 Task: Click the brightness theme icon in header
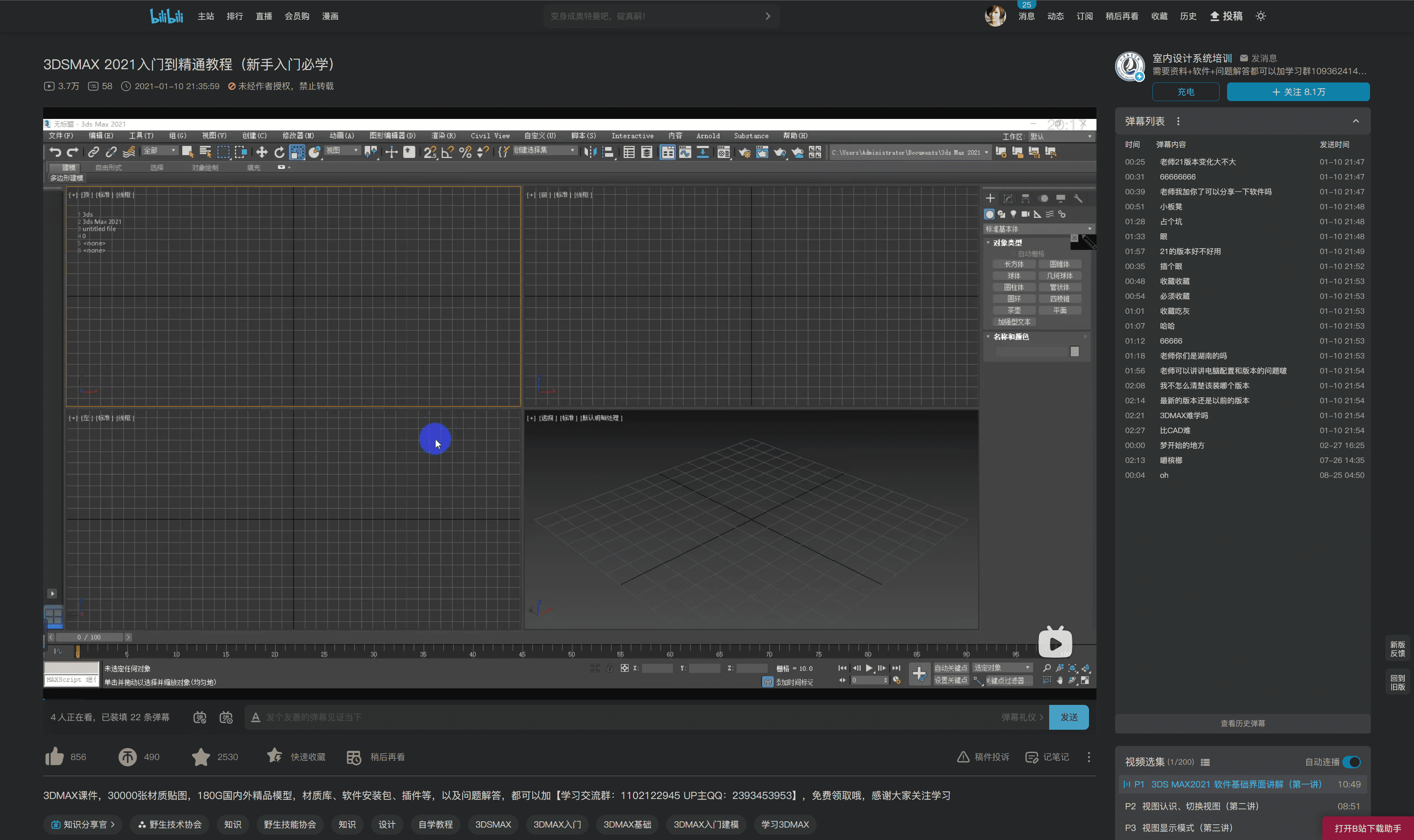point(1261,16)
